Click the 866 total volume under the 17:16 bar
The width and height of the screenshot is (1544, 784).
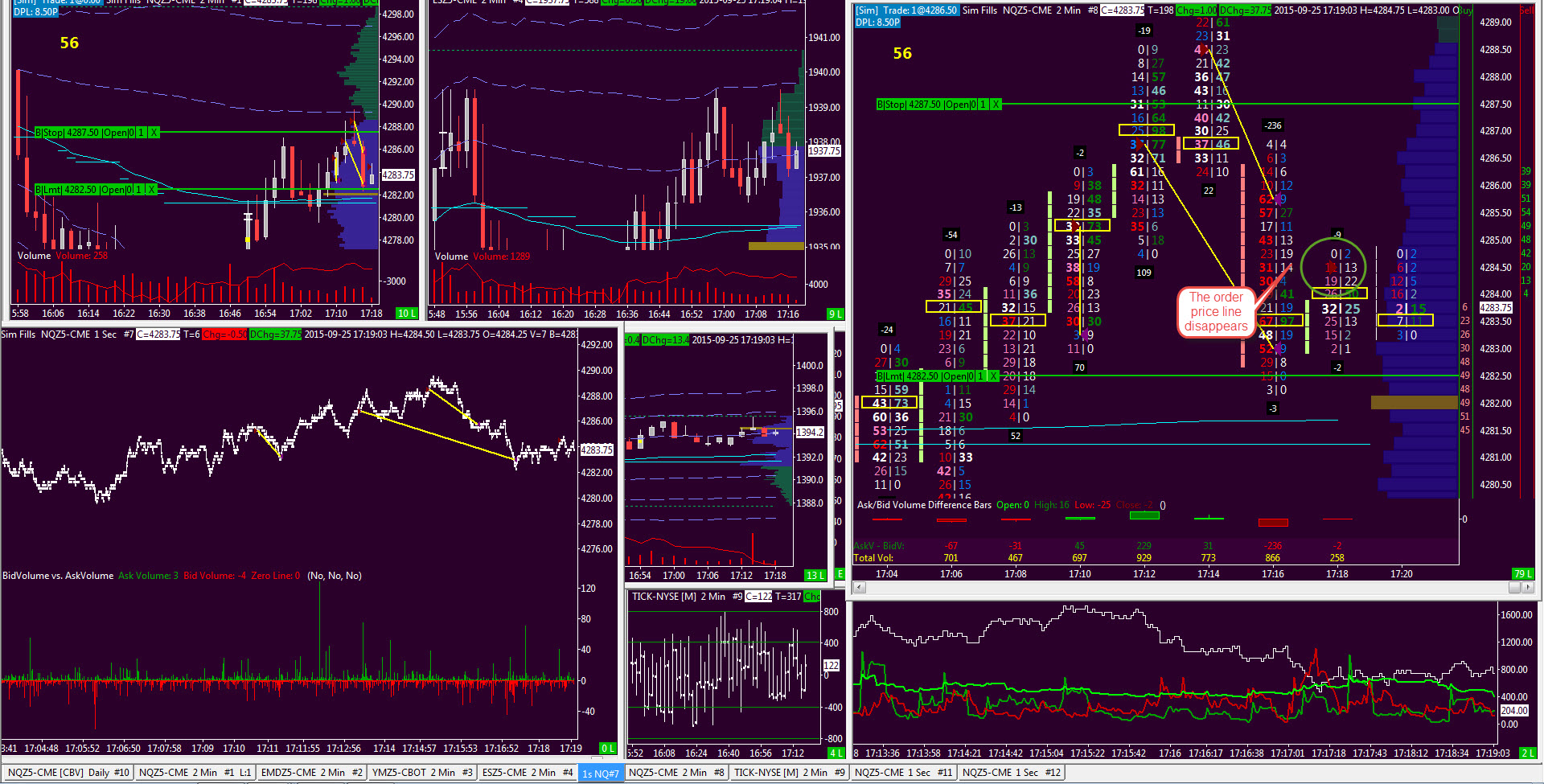[x=1272, y=558]
